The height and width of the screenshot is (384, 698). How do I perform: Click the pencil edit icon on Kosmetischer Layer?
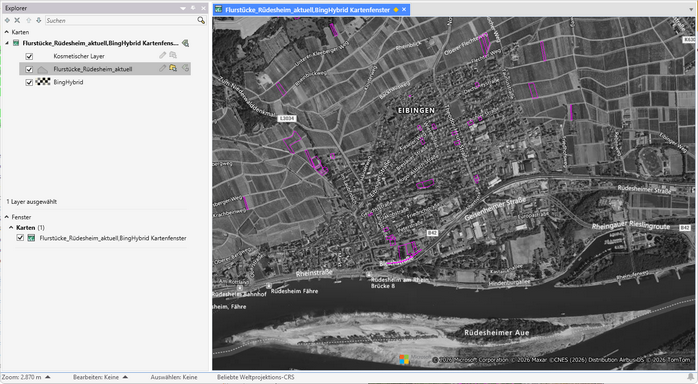coord(162,56)
